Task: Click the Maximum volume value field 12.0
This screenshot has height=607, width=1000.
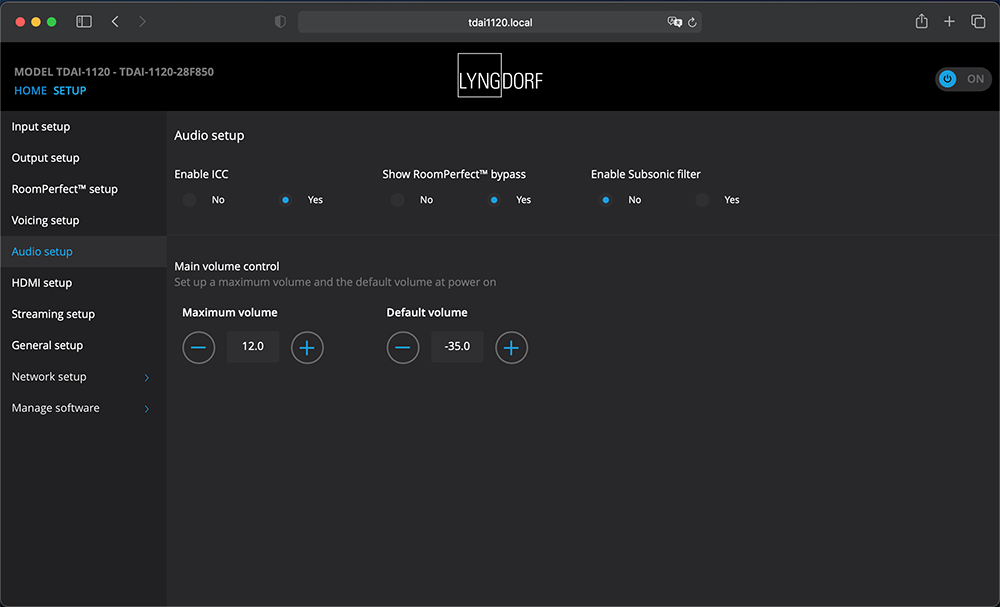Action: click(x=253, y=347)
